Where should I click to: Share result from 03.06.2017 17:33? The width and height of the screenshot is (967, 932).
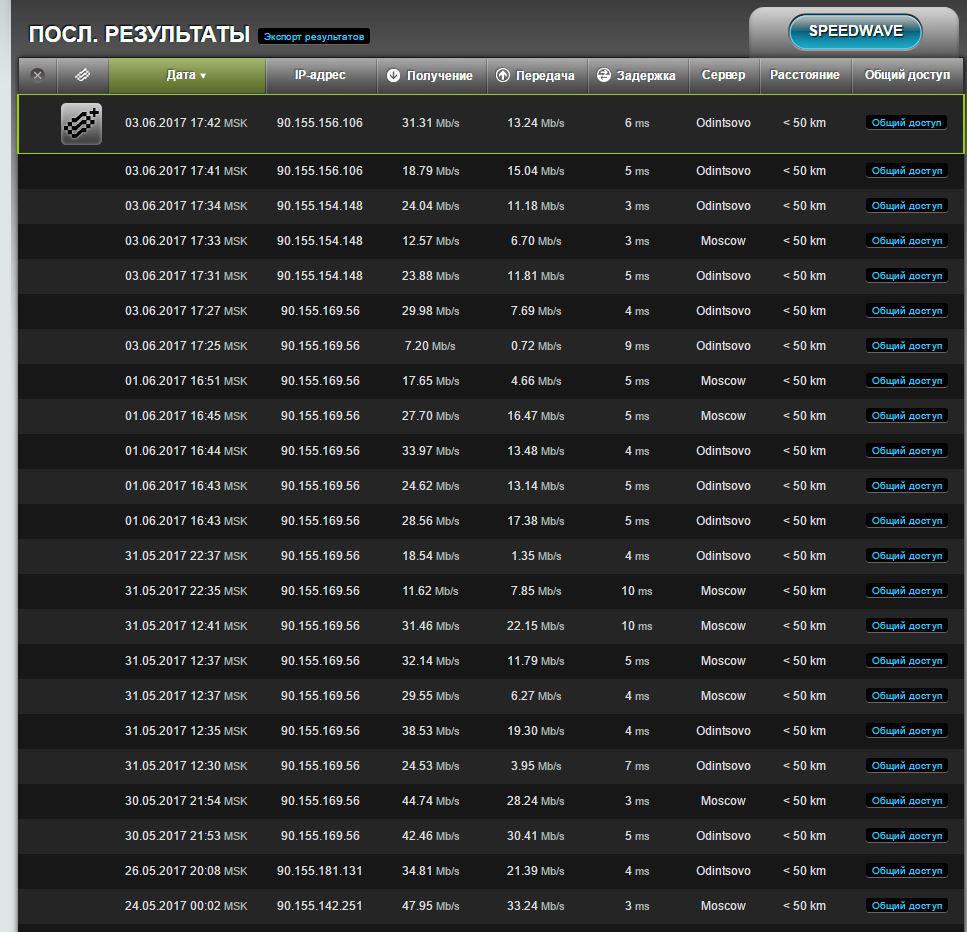point(907,241)
